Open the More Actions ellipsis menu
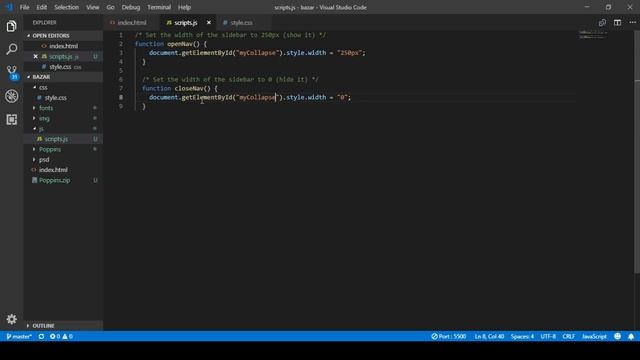Screen dimensions: 640x360 coord(632,23)
